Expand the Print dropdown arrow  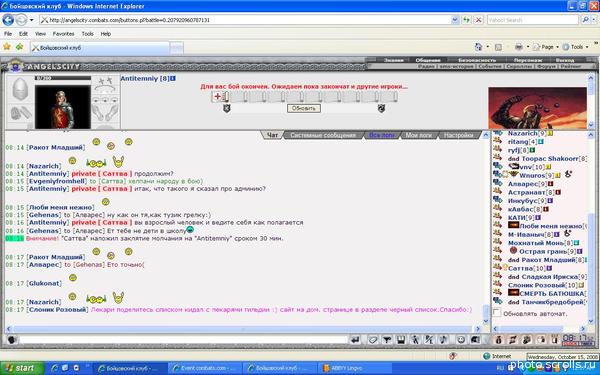click(x=528, y=47)
